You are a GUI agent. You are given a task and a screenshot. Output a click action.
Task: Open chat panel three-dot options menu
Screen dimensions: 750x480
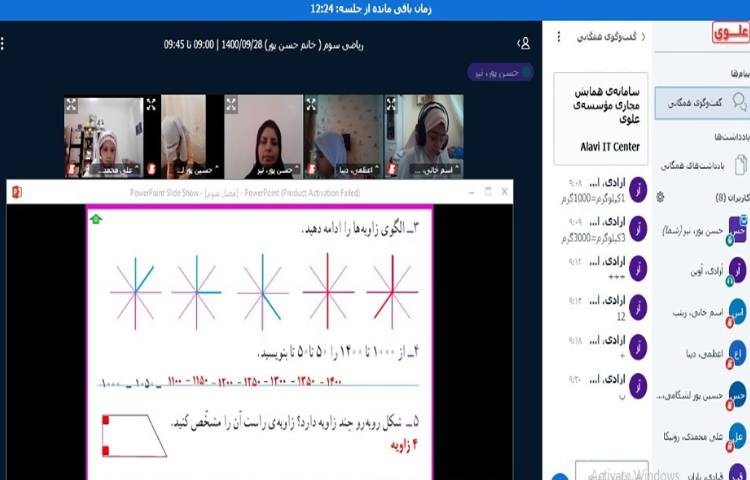click(x=558, y=37)
